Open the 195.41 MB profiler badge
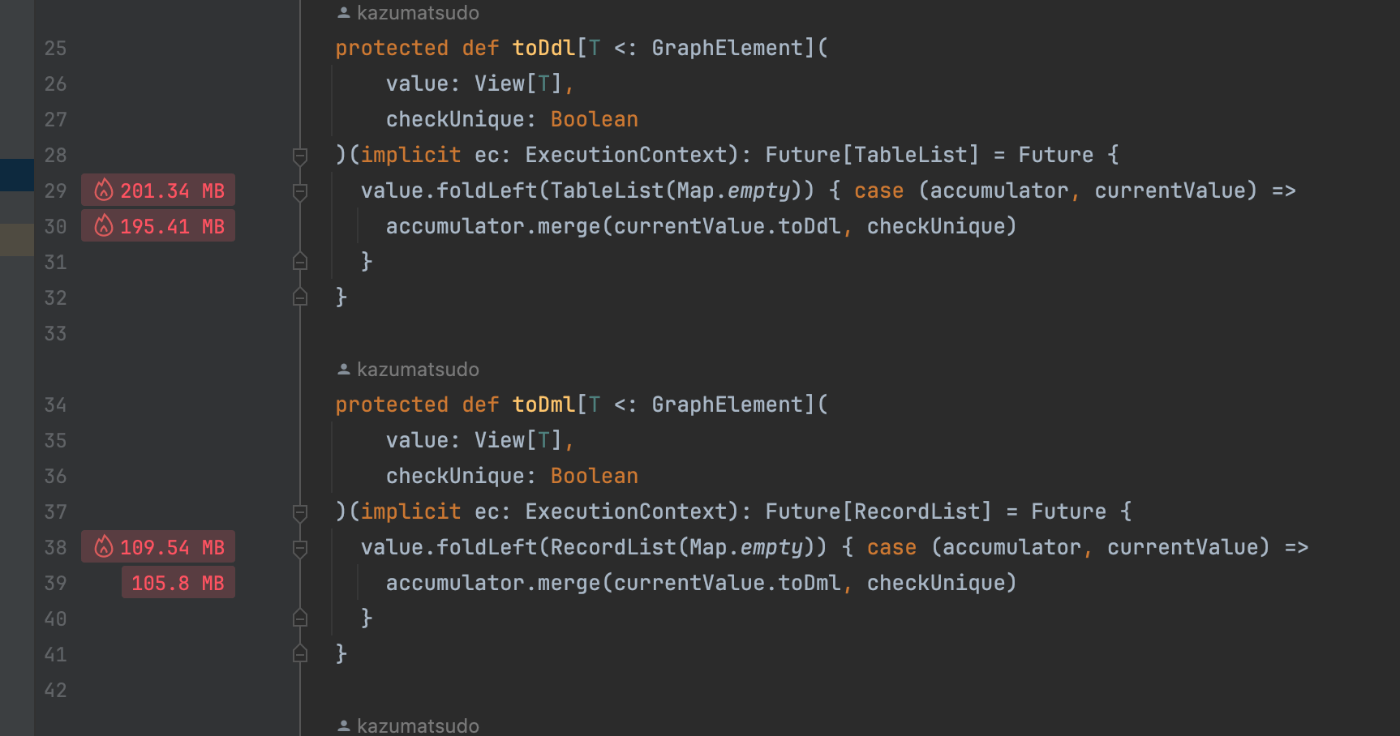Screen dimensions: 1400x736 coord(158,227)
